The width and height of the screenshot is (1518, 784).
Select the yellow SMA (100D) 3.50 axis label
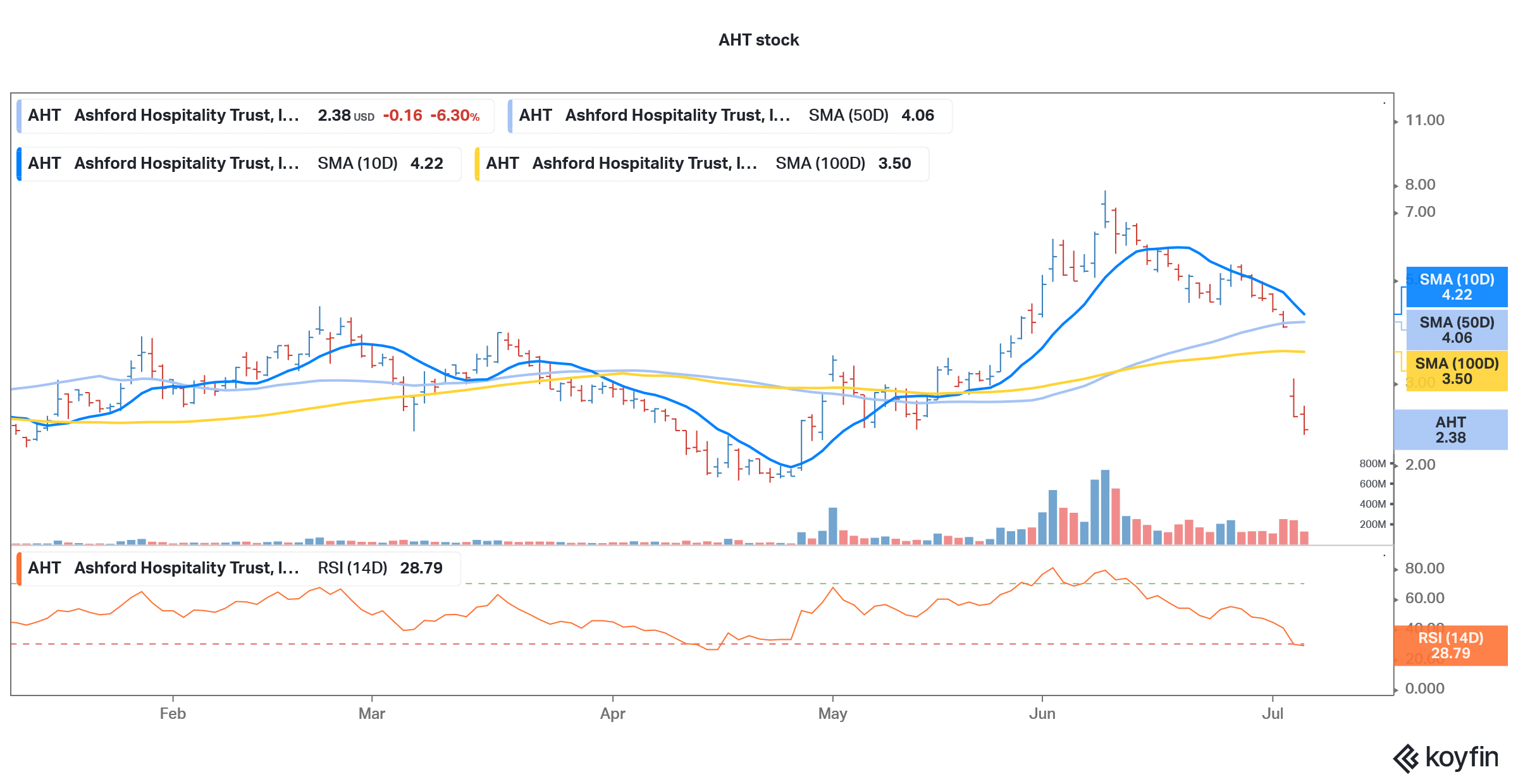tap(1457, 371)
